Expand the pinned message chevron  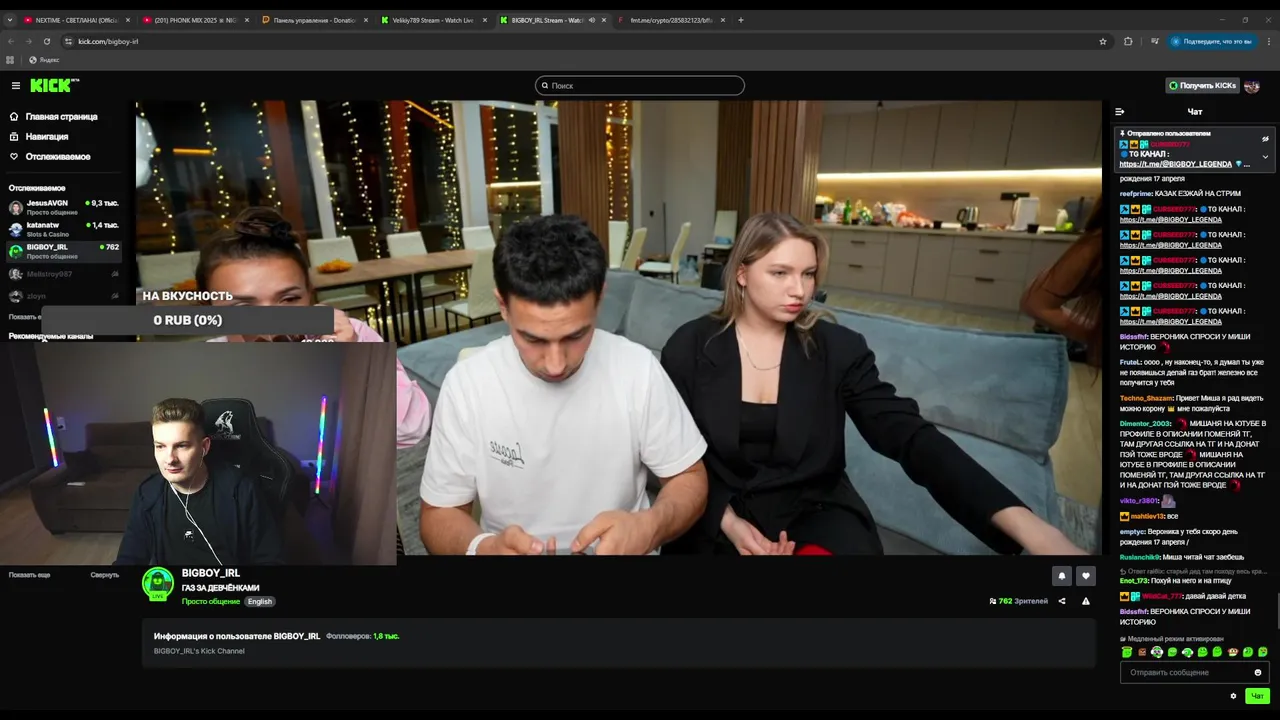tap(1265, 156)
